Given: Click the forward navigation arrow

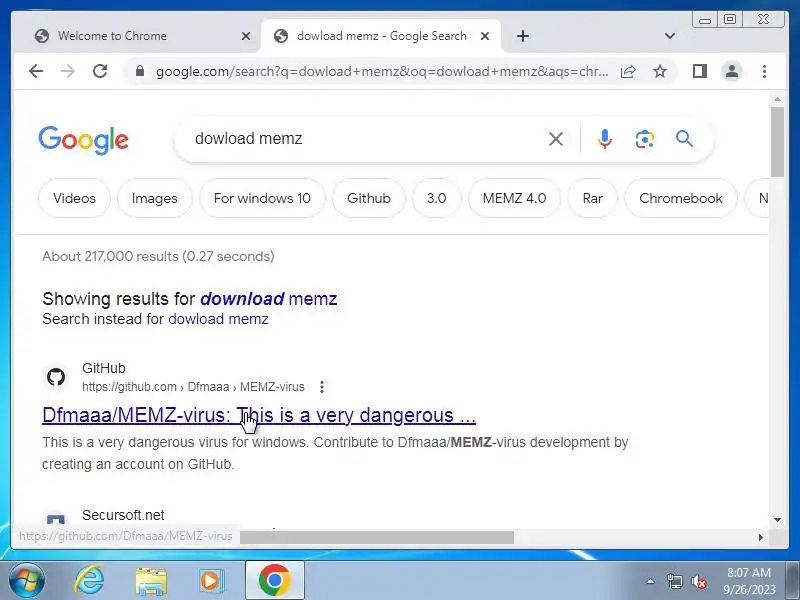Looking at the screenshot, I should pyautogui.click(x=68, y=71).
